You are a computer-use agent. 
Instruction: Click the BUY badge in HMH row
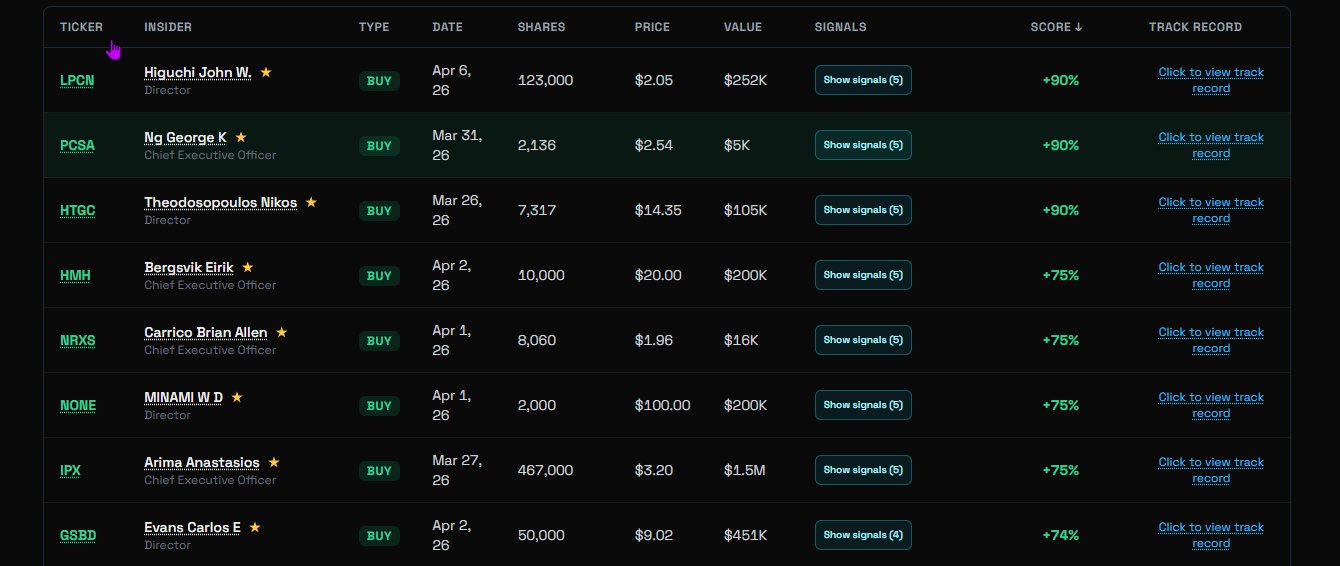tap(379, 275)
